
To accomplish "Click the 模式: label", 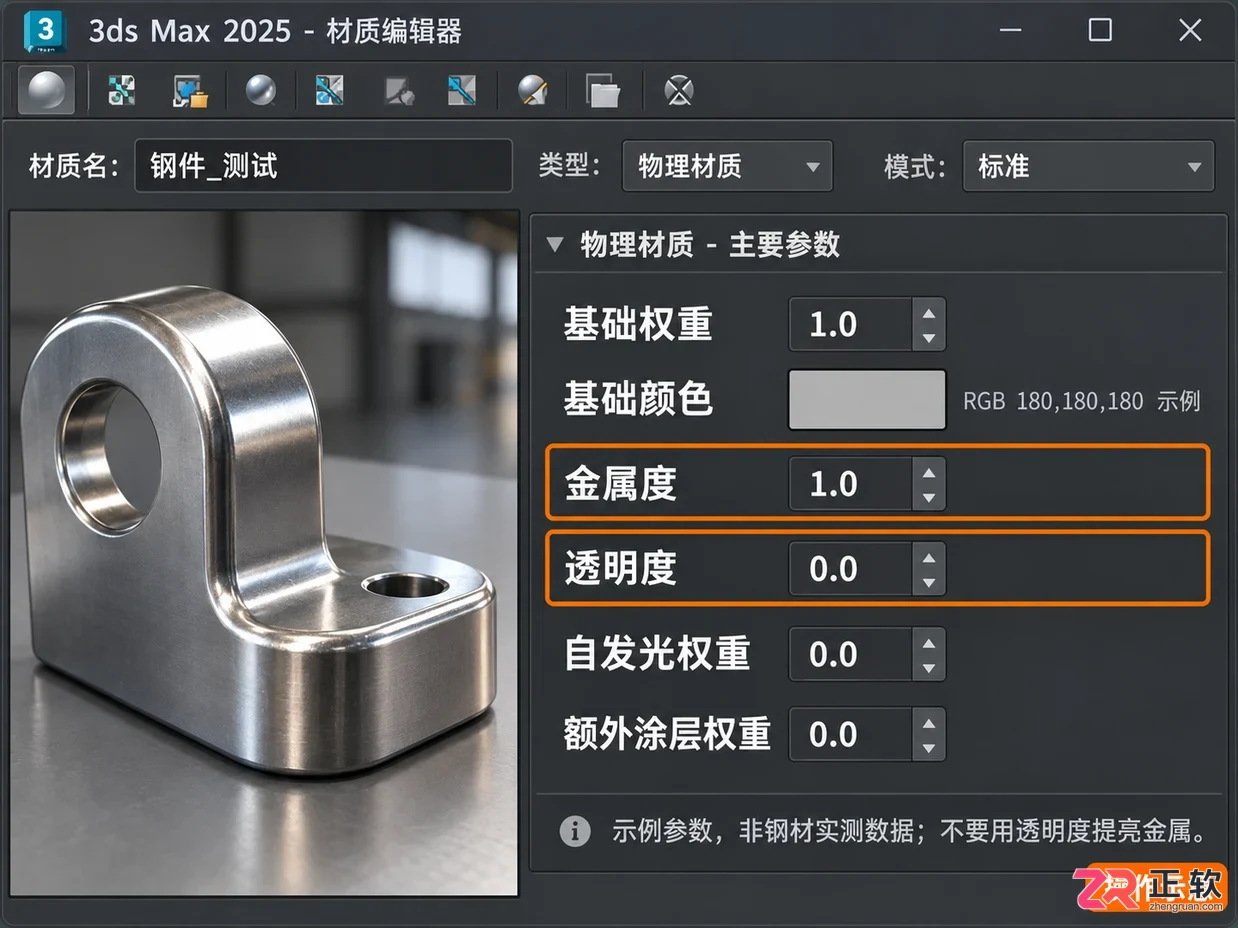I will point(915,166).
